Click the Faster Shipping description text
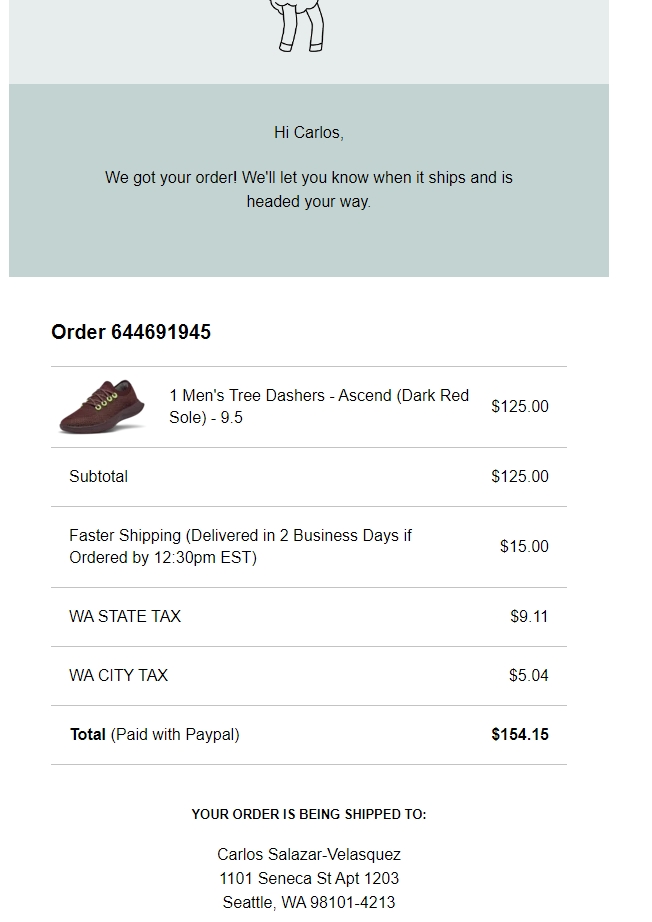The width and height of the screenshot is (652, 922). (240, 546)
